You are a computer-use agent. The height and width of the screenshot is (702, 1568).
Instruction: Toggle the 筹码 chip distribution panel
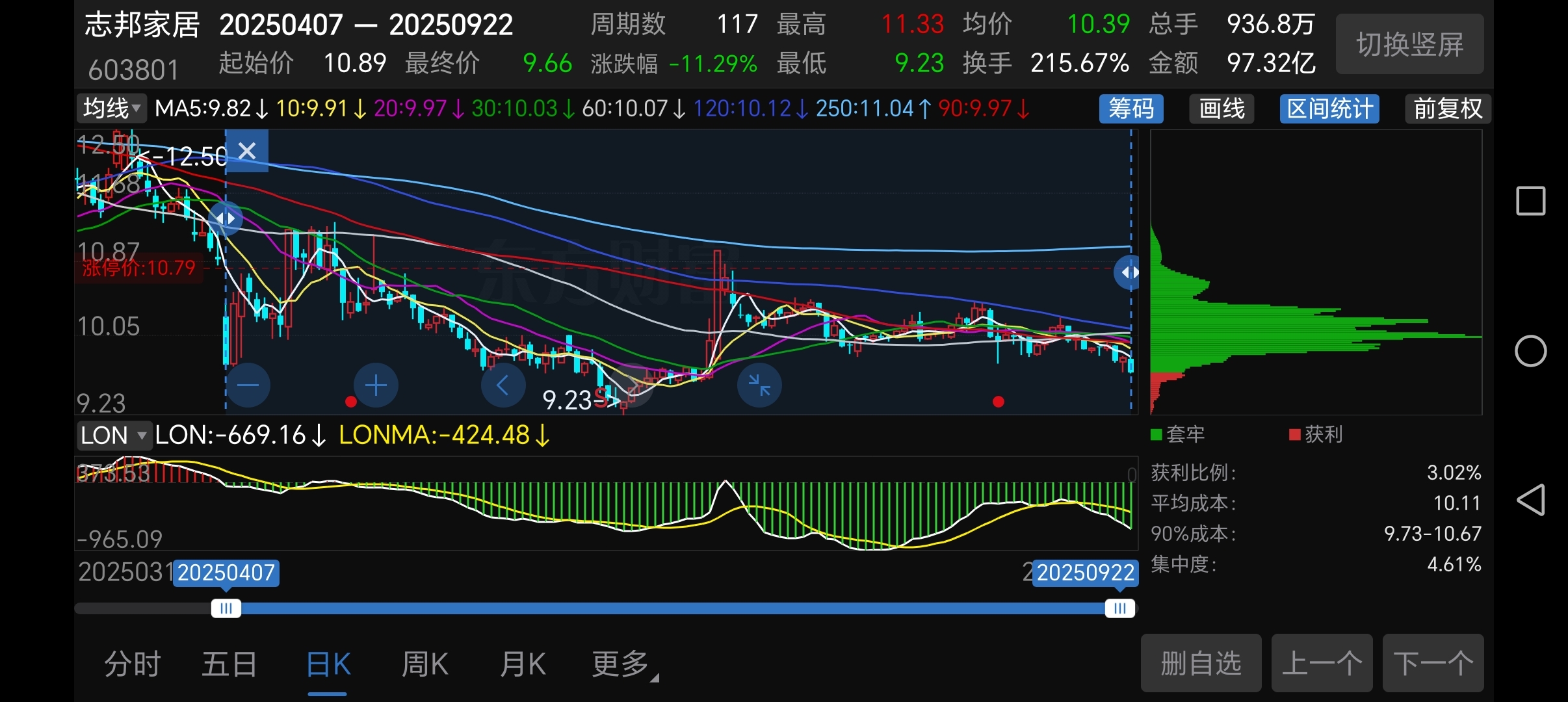tap(1131, 109)
